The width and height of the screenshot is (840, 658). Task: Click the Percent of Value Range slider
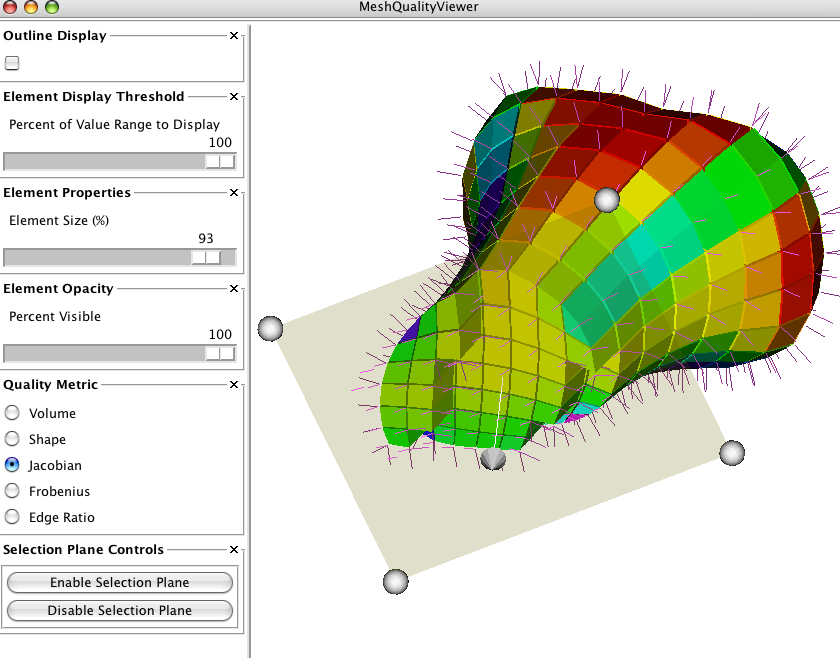(220, 162)
